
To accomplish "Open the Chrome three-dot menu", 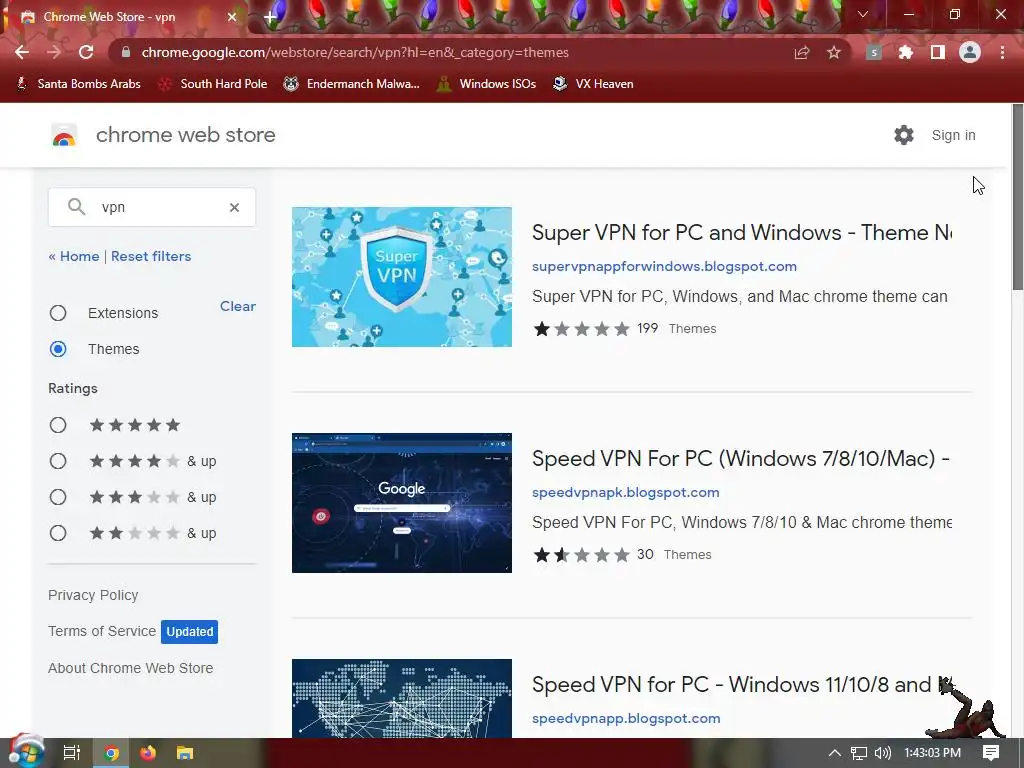I will 1002,52.
